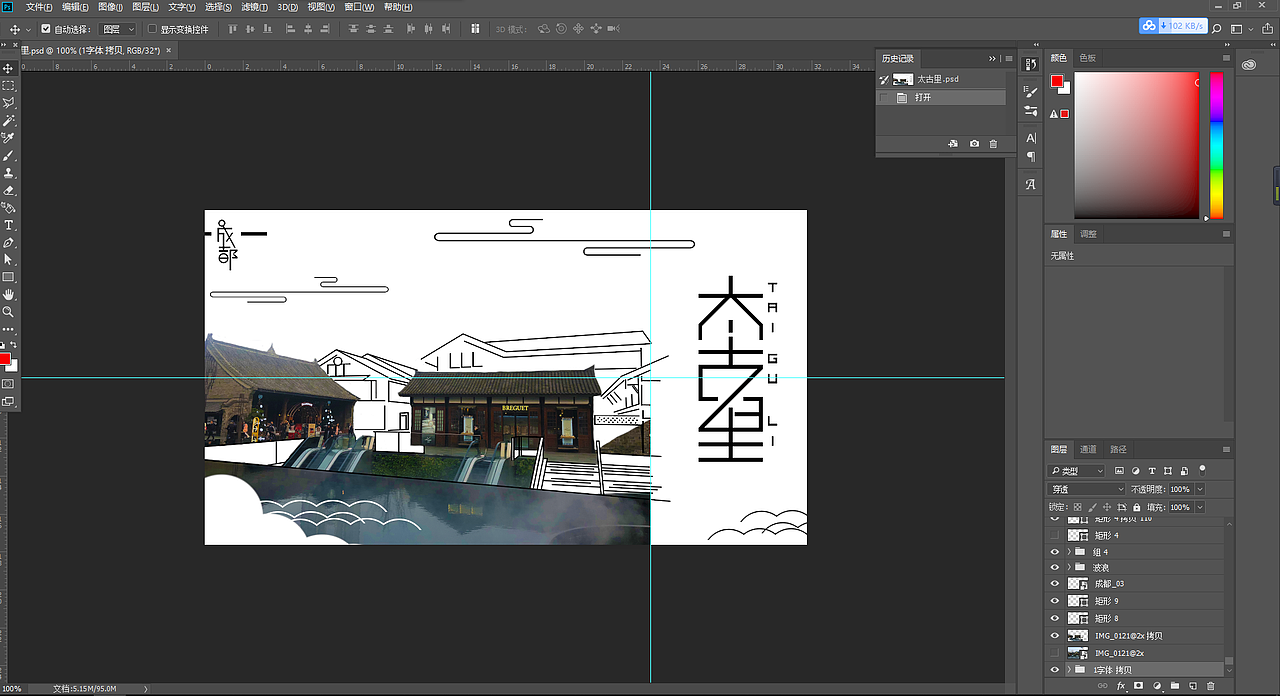Pick a color in the red color field
This screenshot has width=1280, height=696.
tap(1137, 145)
